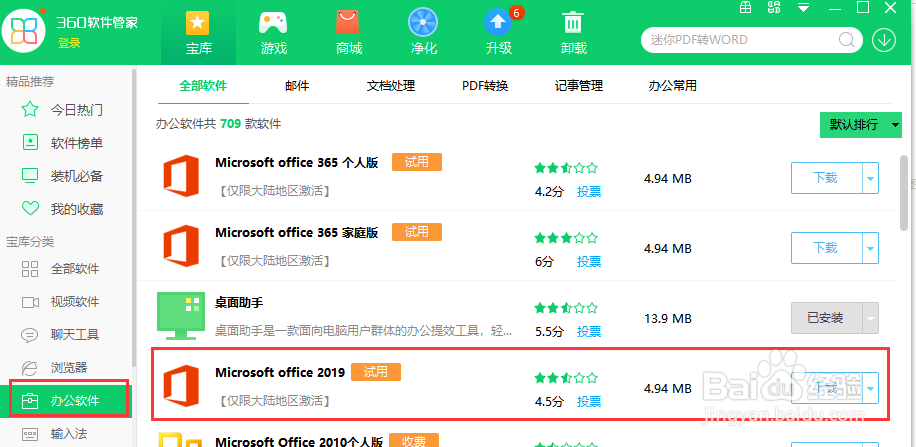Open the main menu triangle icon

[804, 7]
